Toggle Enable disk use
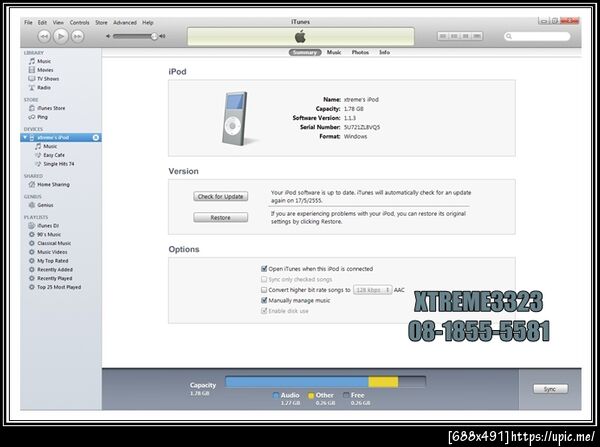Screen dimensions: 600x447 pos(264,311)
